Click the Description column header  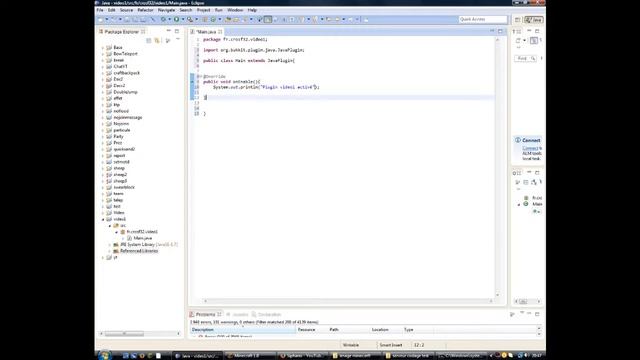point(243,329)
